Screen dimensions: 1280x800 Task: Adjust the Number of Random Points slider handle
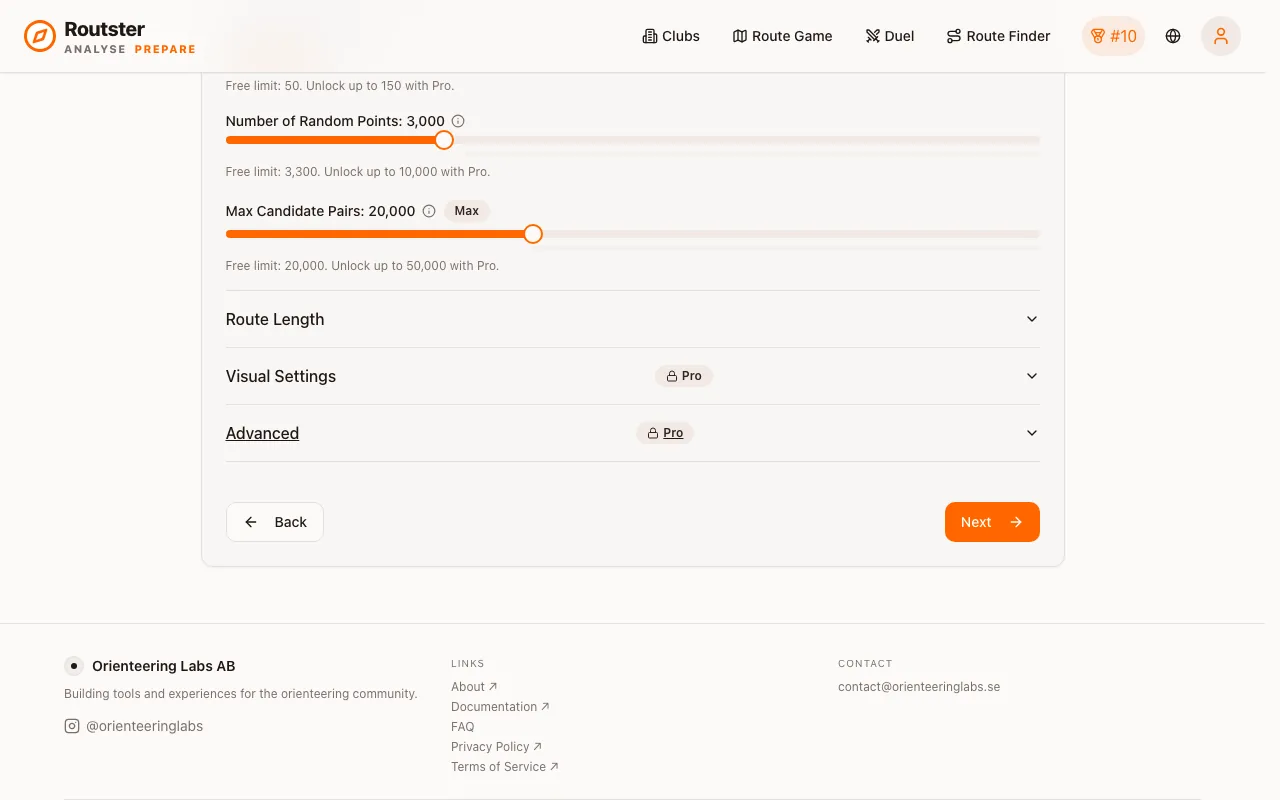coord(444,140)
